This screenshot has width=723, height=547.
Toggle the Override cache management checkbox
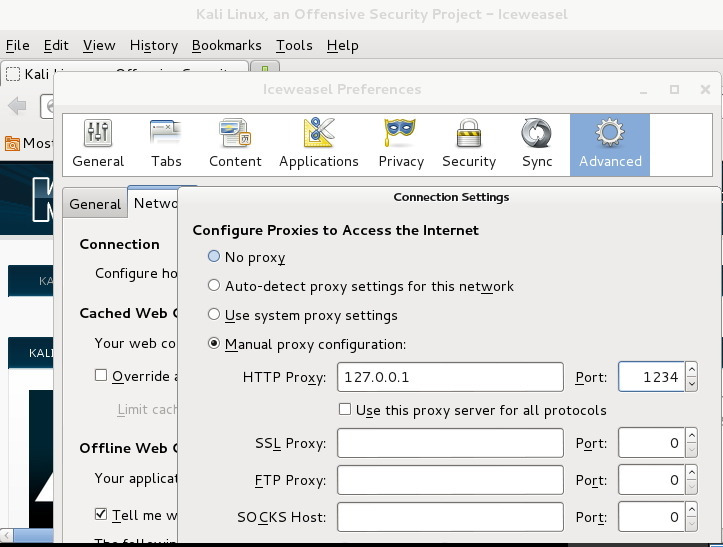coord(101,375)
